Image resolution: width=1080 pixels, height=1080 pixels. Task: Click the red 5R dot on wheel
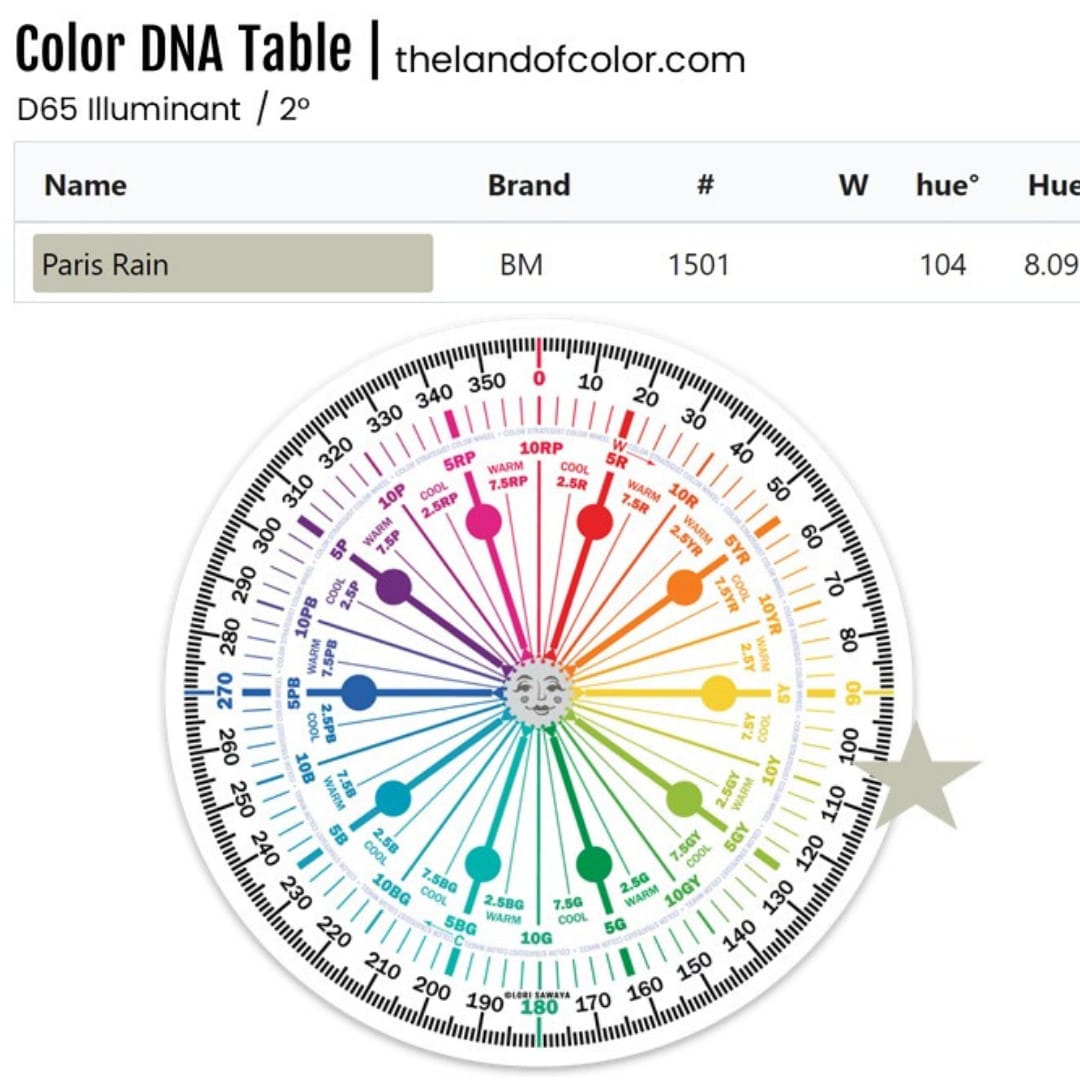(595, 521)
